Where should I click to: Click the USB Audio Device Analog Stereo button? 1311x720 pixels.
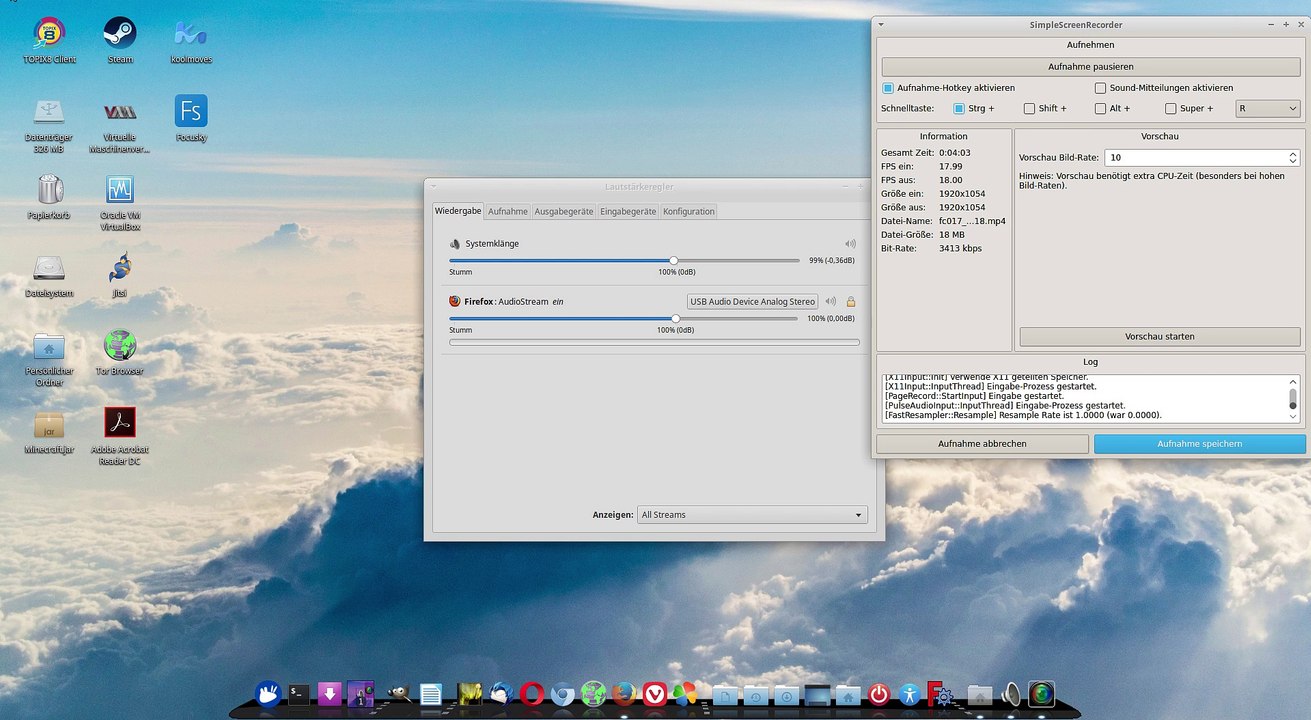tap(753, 301)
